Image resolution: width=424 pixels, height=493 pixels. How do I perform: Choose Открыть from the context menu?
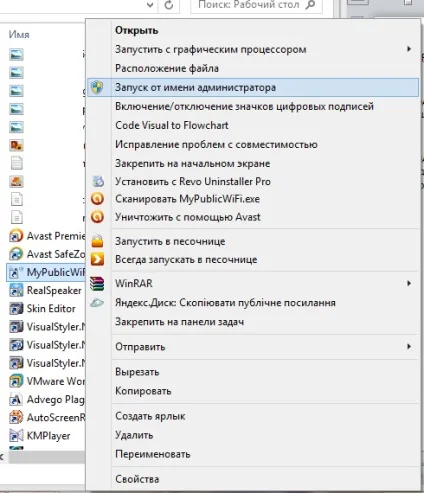pos(253,30)
